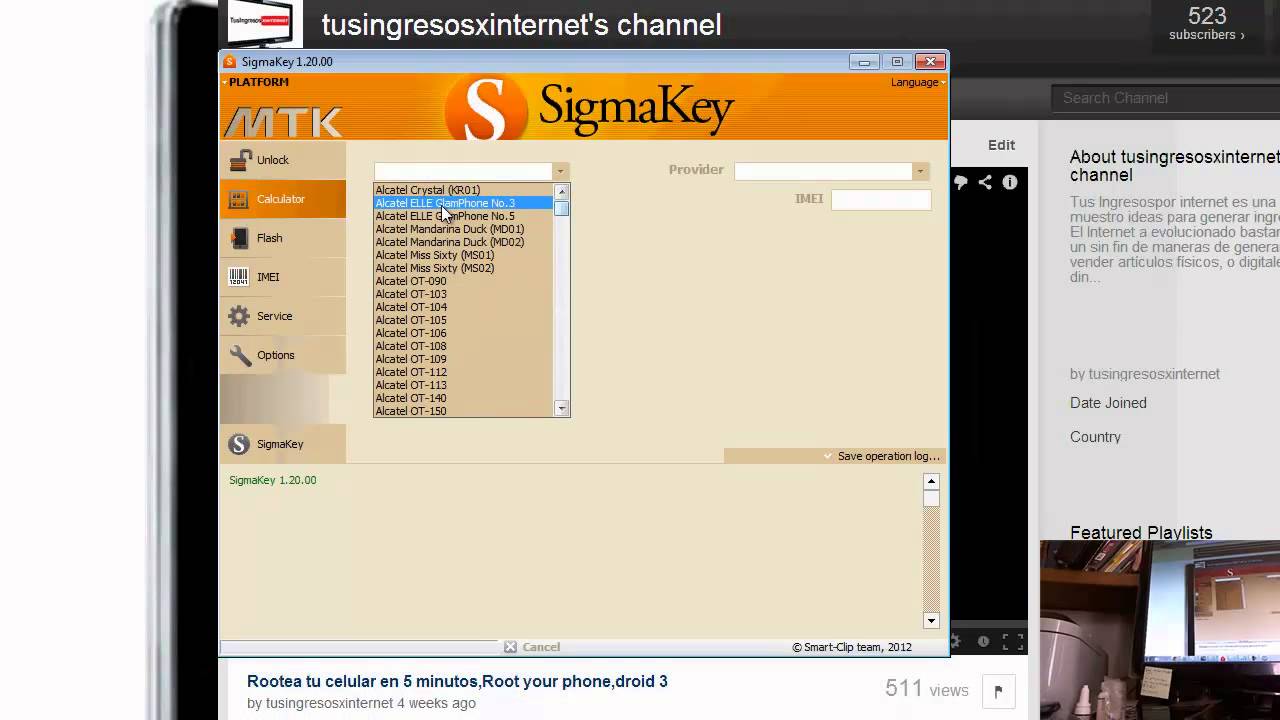Click the log panel scroll up arrow
Image resolution: width=1280 pixels, height=720 pixels.
point(931,482)
